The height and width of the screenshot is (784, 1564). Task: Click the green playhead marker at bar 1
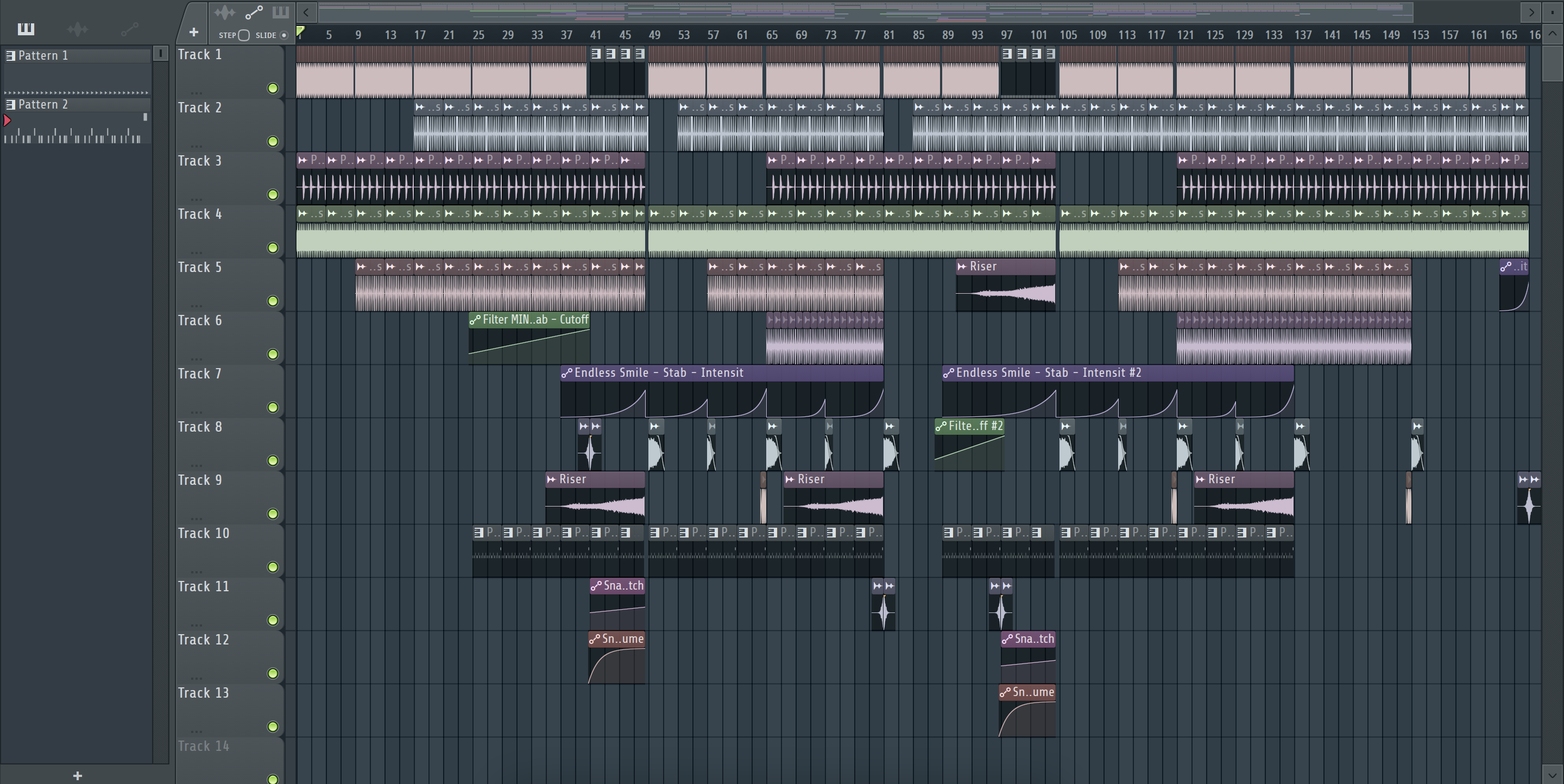[x=300, y=31]
